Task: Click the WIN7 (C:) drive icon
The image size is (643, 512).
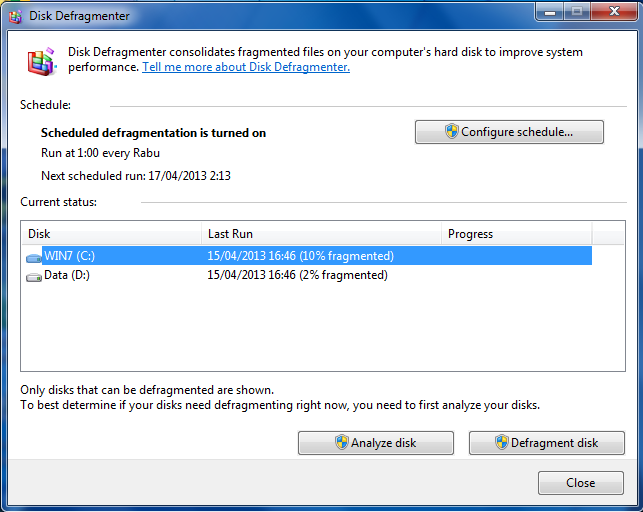Action: [34, 257]
